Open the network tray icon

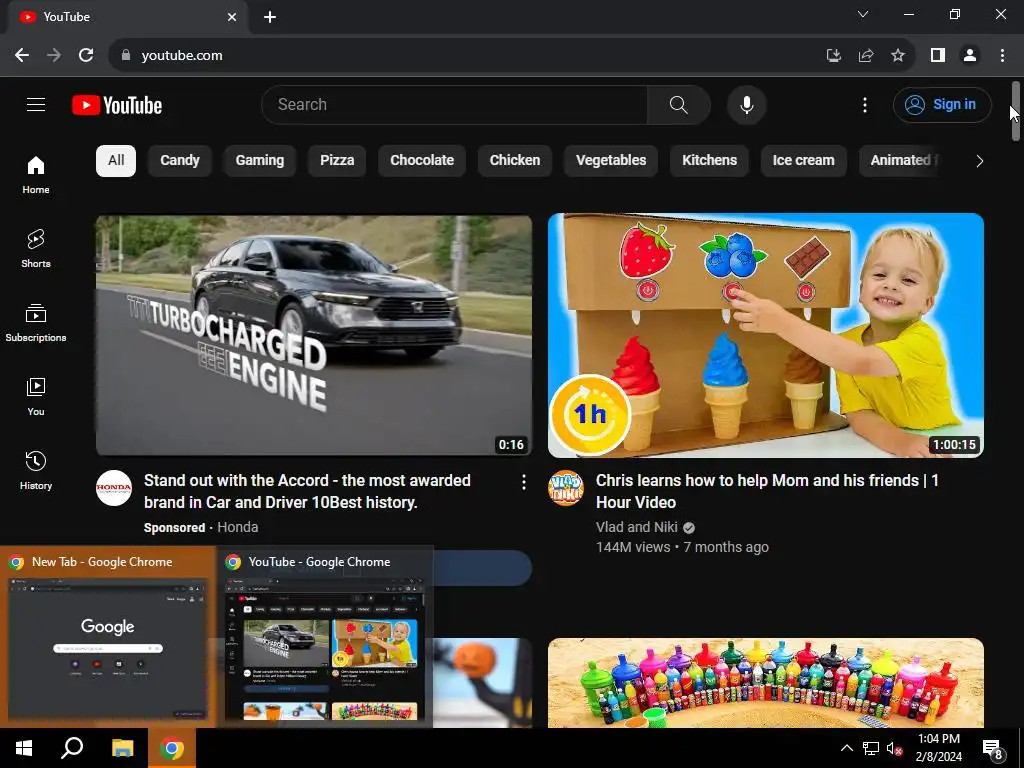pyautogui.click(x=871, y=748)
